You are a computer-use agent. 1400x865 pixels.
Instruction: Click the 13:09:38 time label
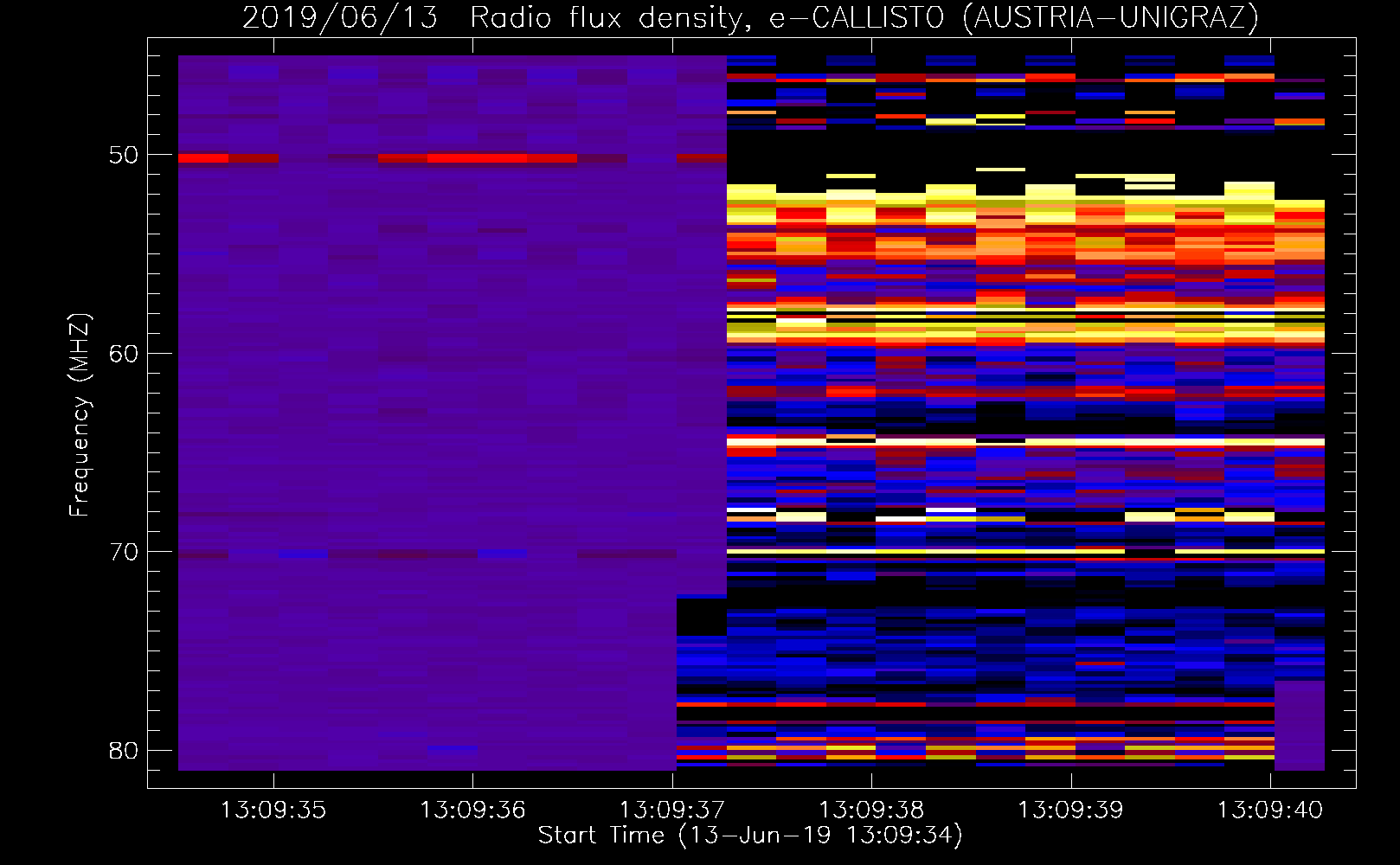tap(871, 811)
